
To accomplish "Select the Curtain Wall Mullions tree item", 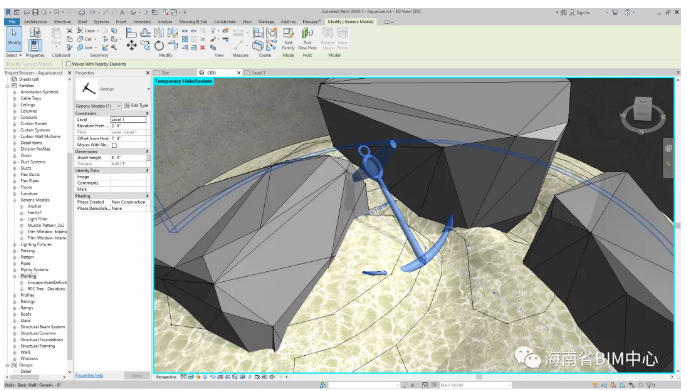I will pyautogui.click(x=40, y=137).
